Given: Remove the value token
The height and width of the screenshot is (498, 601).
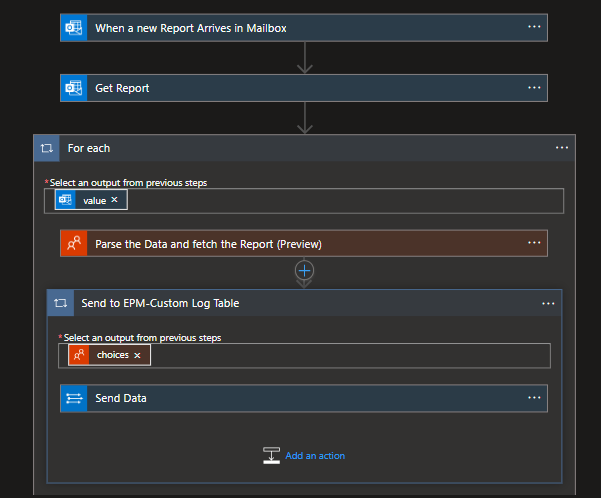Looking at the screenshot, I should [114, 200].
